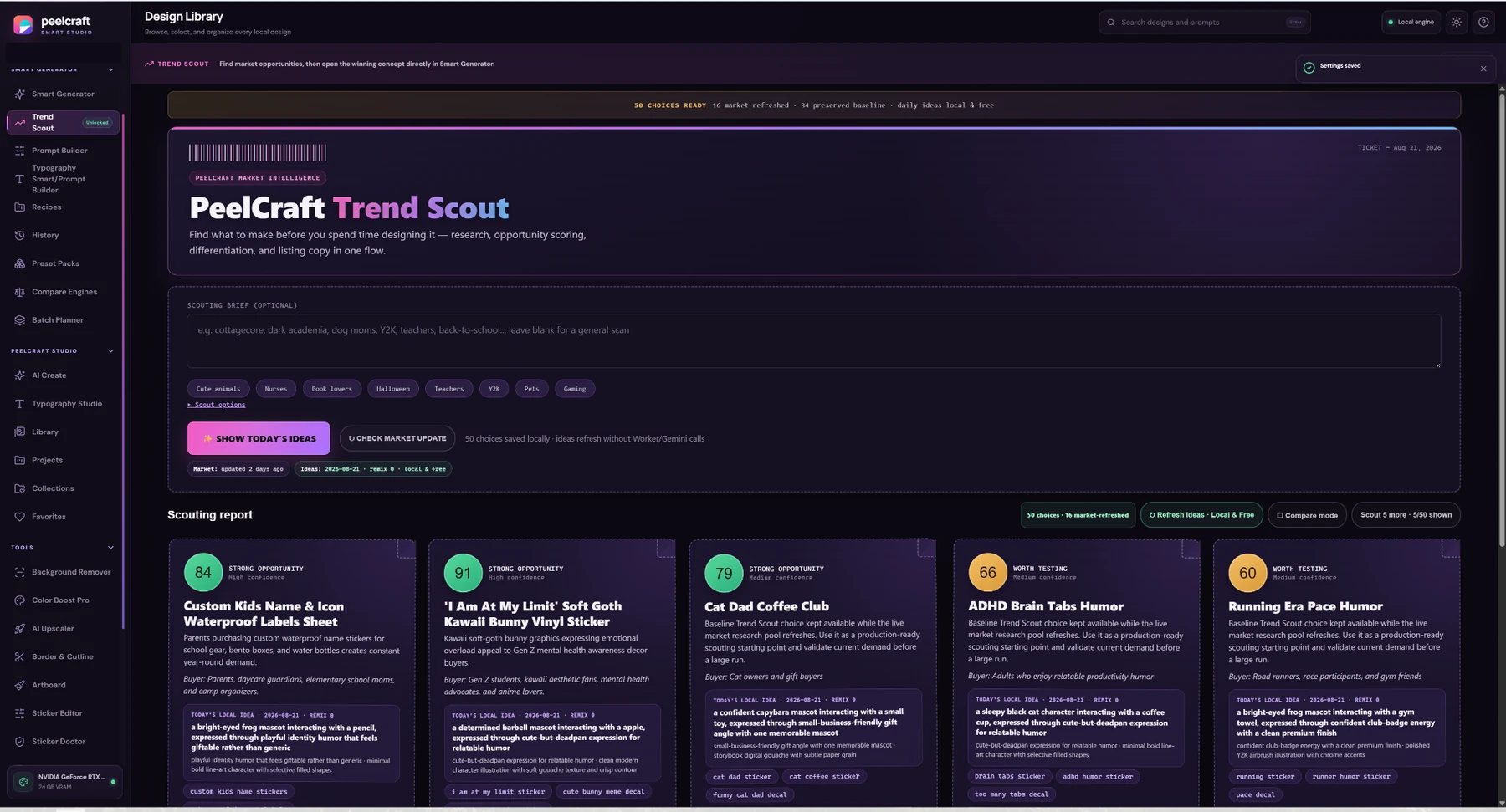Click Scout 5 more button

click(x=1406, y=515)
